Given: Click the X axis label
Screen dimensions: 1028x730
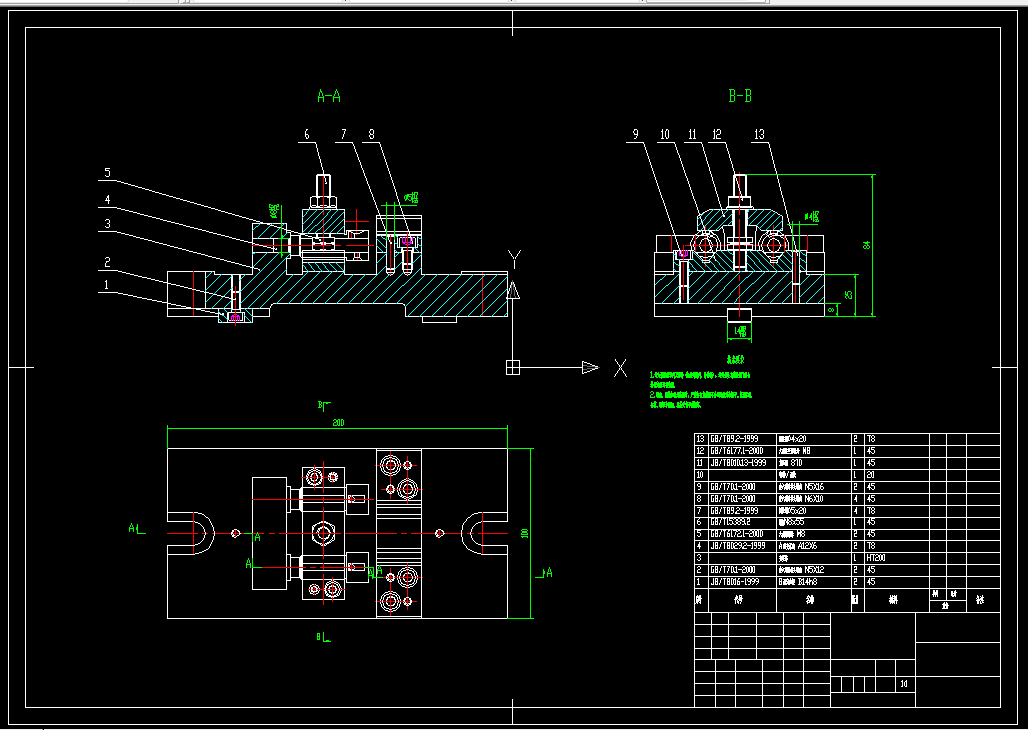Looking at the screenshot, I should 620,368.
